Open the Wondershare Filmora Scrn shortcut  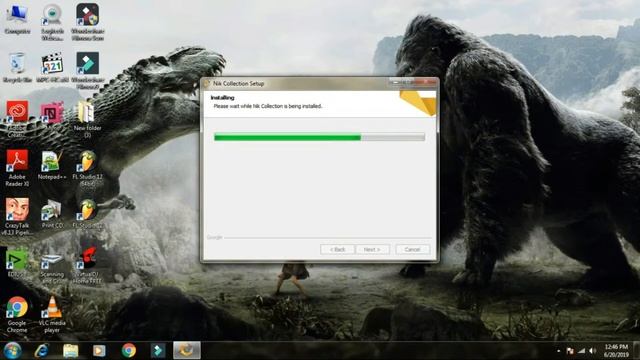[x=87, y=22]
